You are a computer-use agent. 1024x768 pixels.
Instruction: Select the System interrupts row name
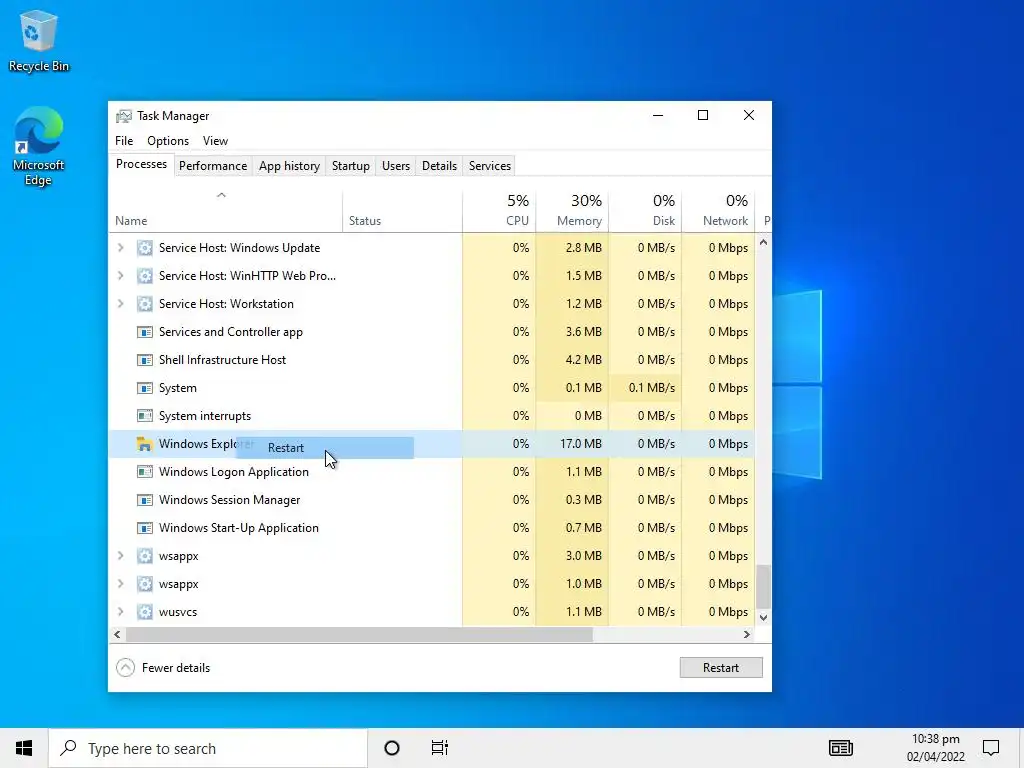coord(204,416)
